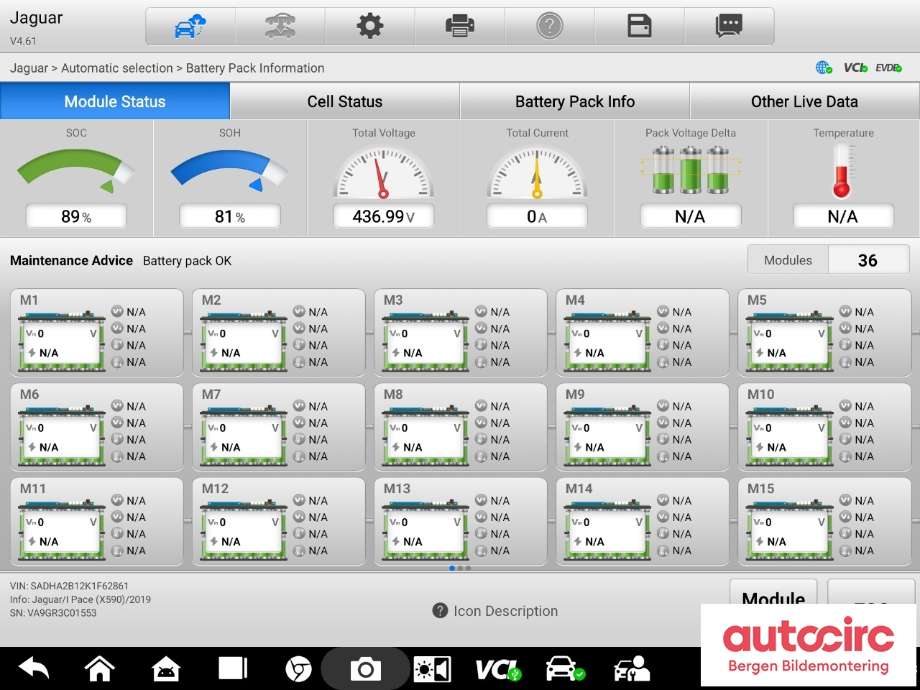Switch to the Cell Status tab
This screenshot has height=690, width=920.
click(x=344, y=102)
